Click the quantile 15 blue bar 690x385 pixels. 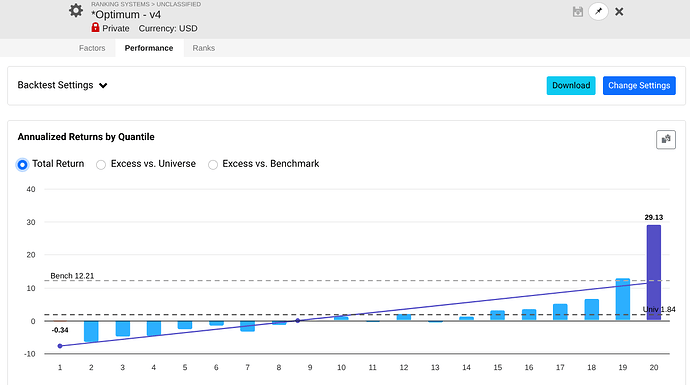click(498, 315)
